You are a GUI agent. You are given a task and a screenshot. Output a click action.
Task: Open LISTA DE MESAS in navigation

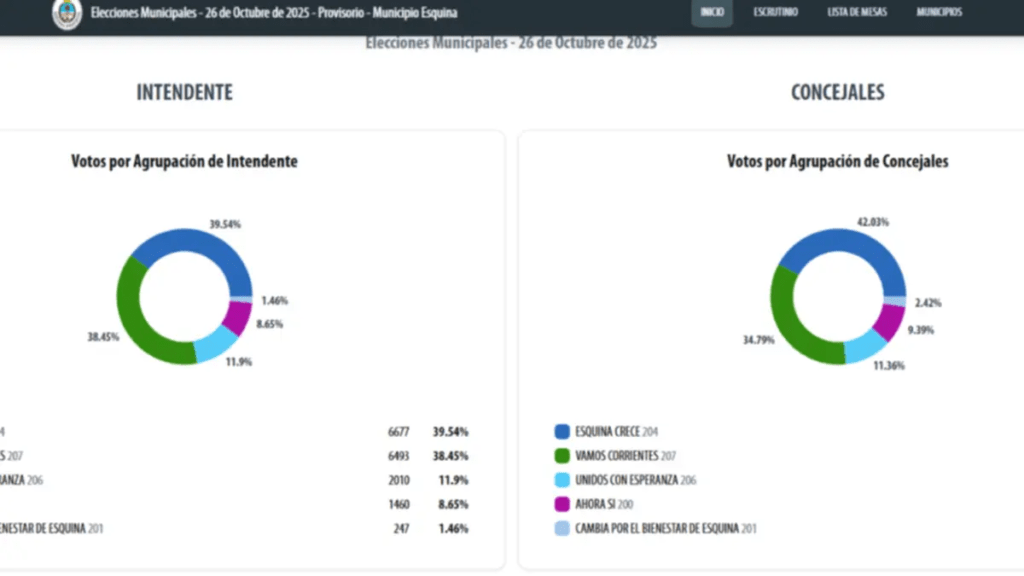pos(856,12)
